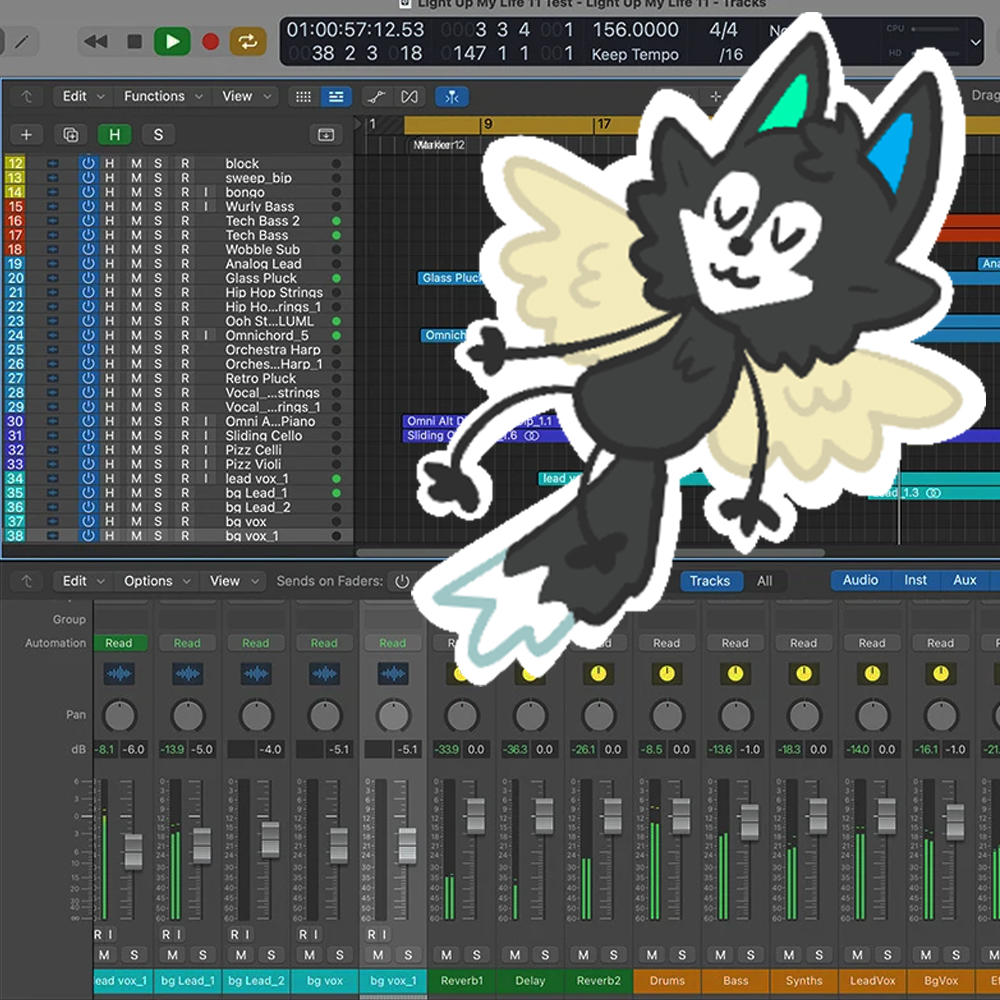Solo the Glass Pluck track

pos(158,278)
